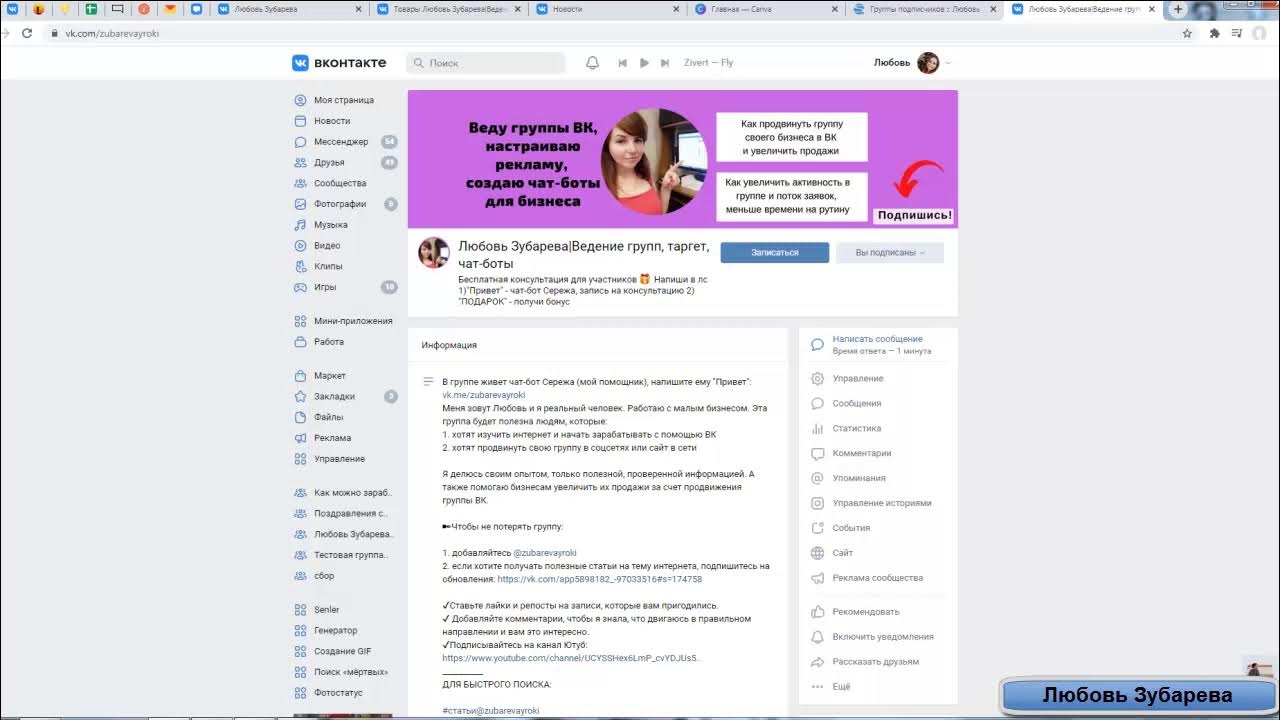This screenshot has width=1280, height=720.
Task: Open Моя страница in sidebar
Action: pyautogui.click(x=343, y=100)
